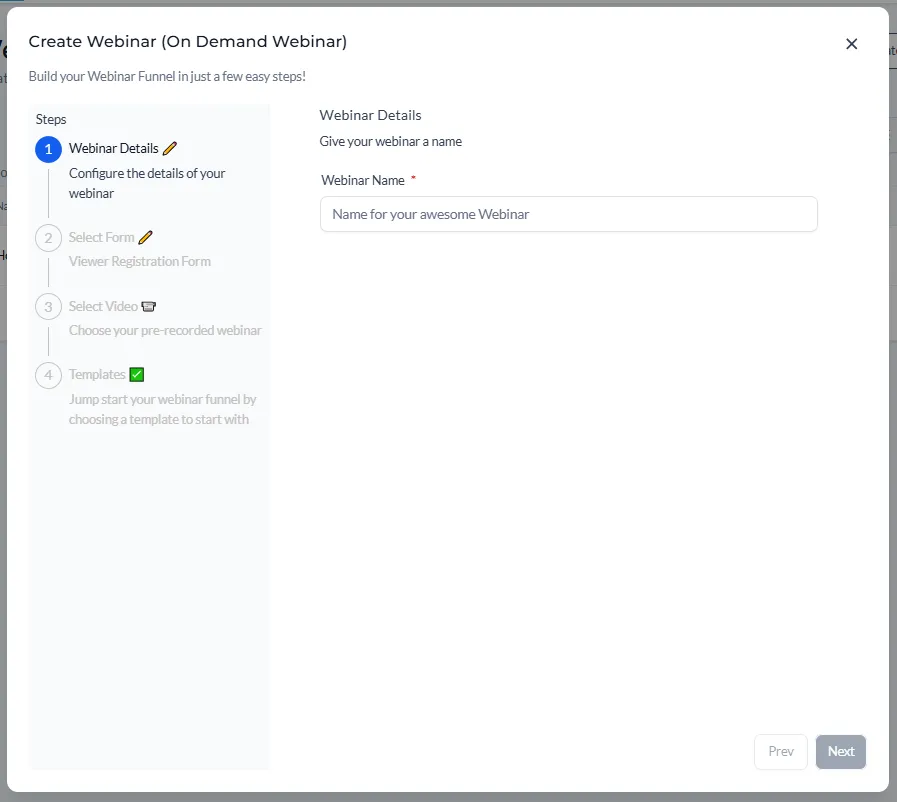Select the step 2 number circle
897x802 pixels.
pyautogui.click(x=48, y=238)
